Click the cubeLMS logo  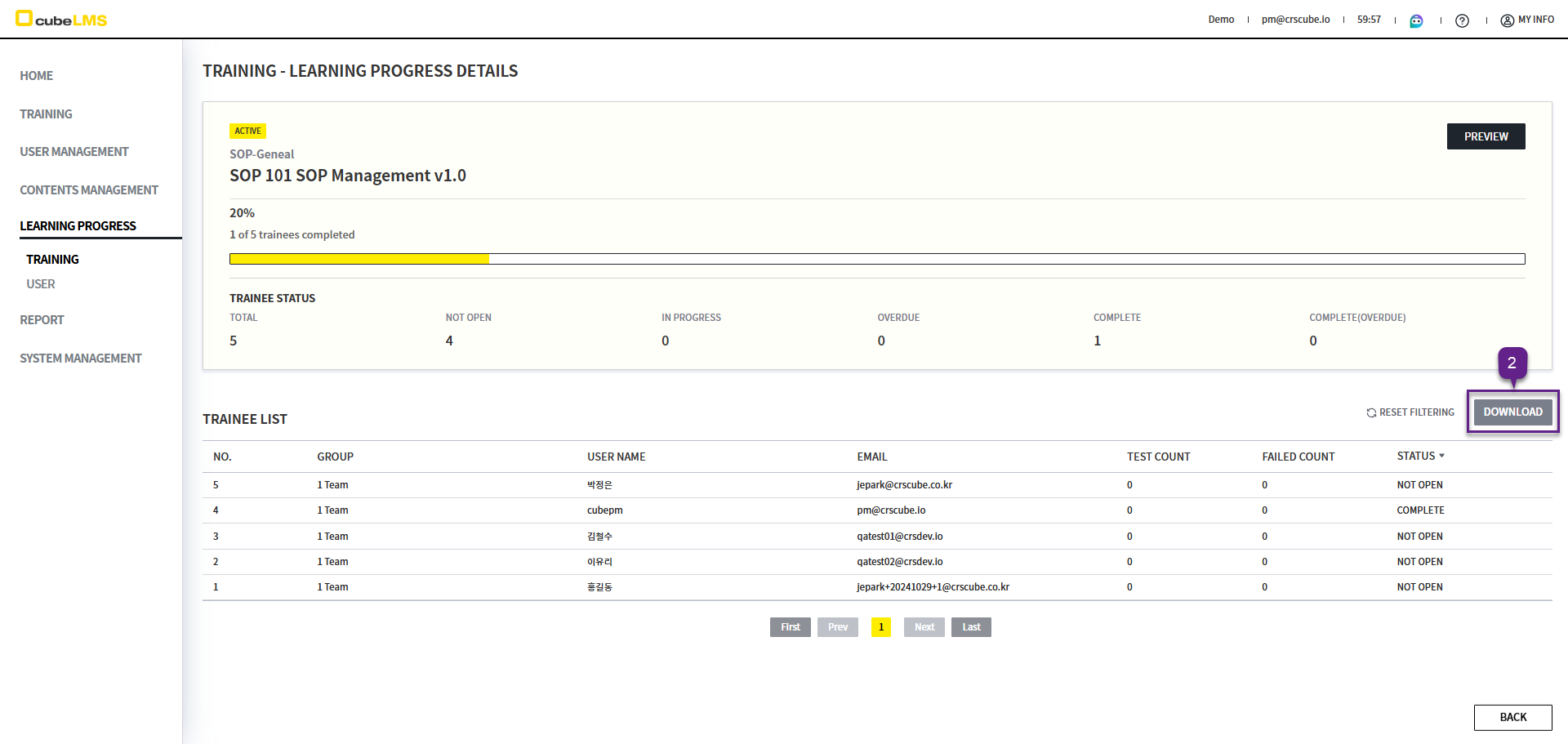click(62, 20)
